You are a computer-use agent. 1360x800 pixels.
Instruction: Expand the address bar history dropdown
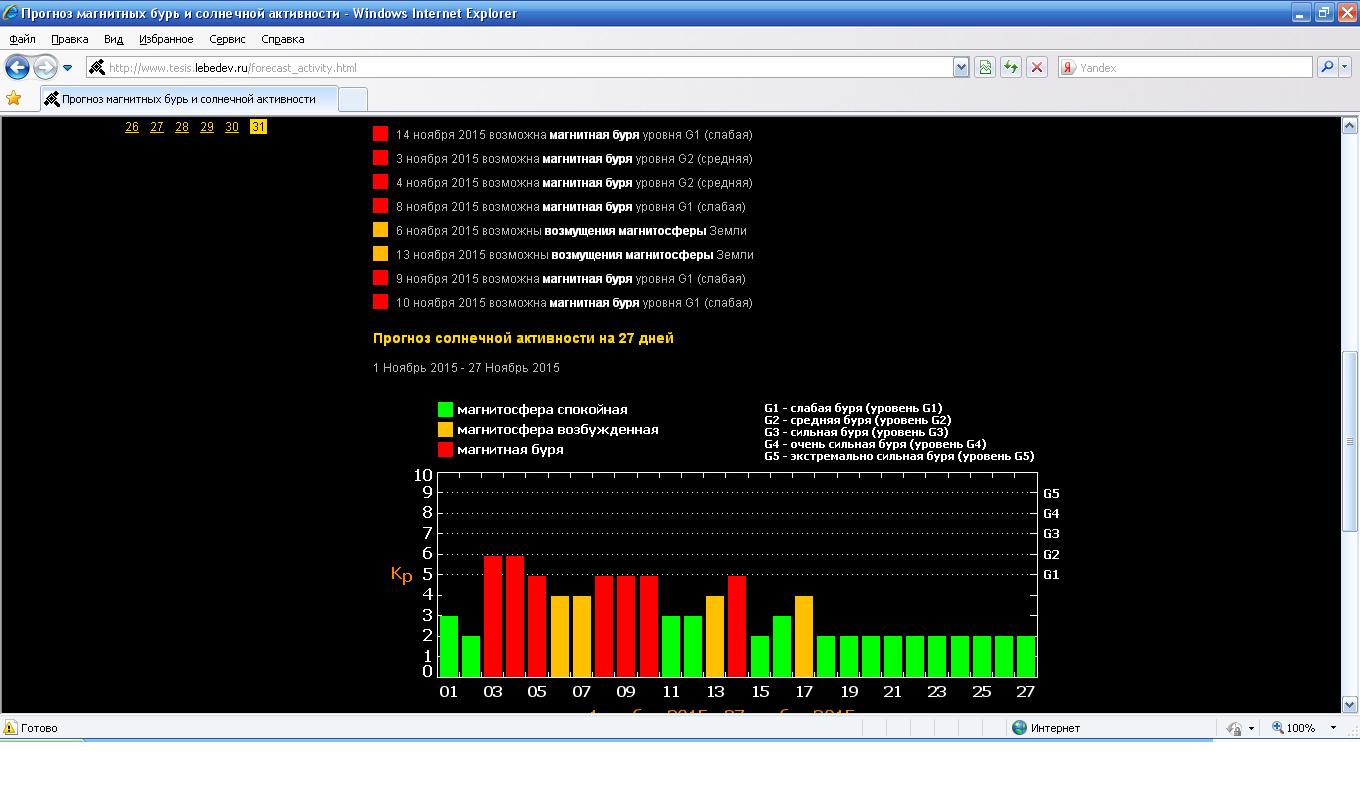[x=961, y=67]
